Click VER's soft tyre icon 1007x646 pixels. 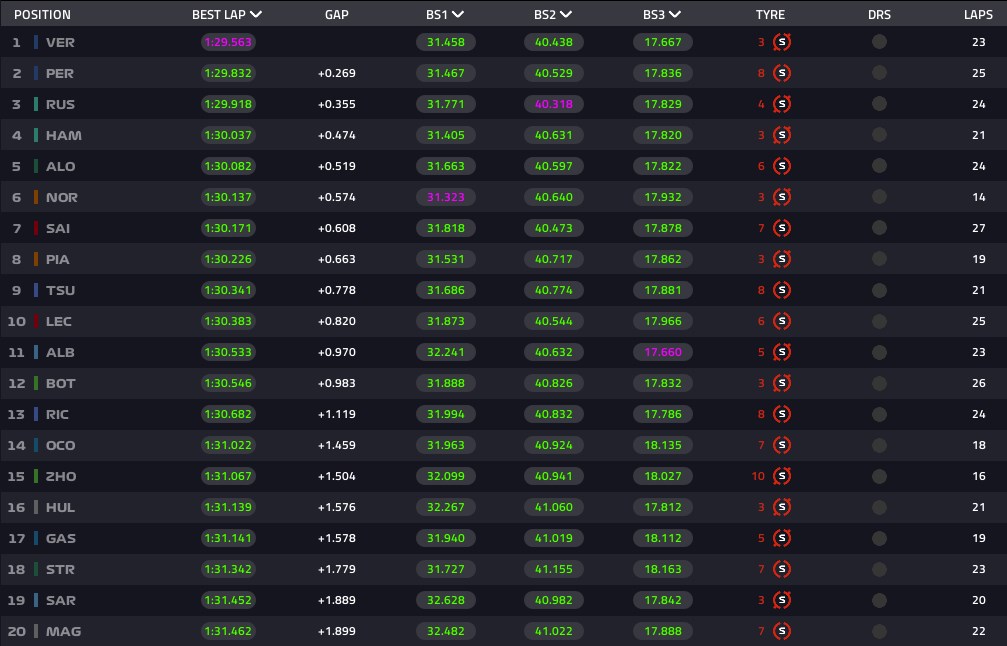782,42
